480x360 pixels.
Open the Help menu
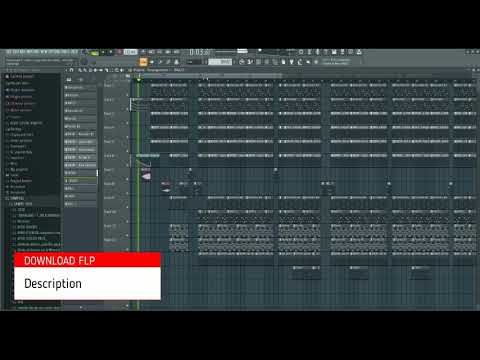[75, 52]
